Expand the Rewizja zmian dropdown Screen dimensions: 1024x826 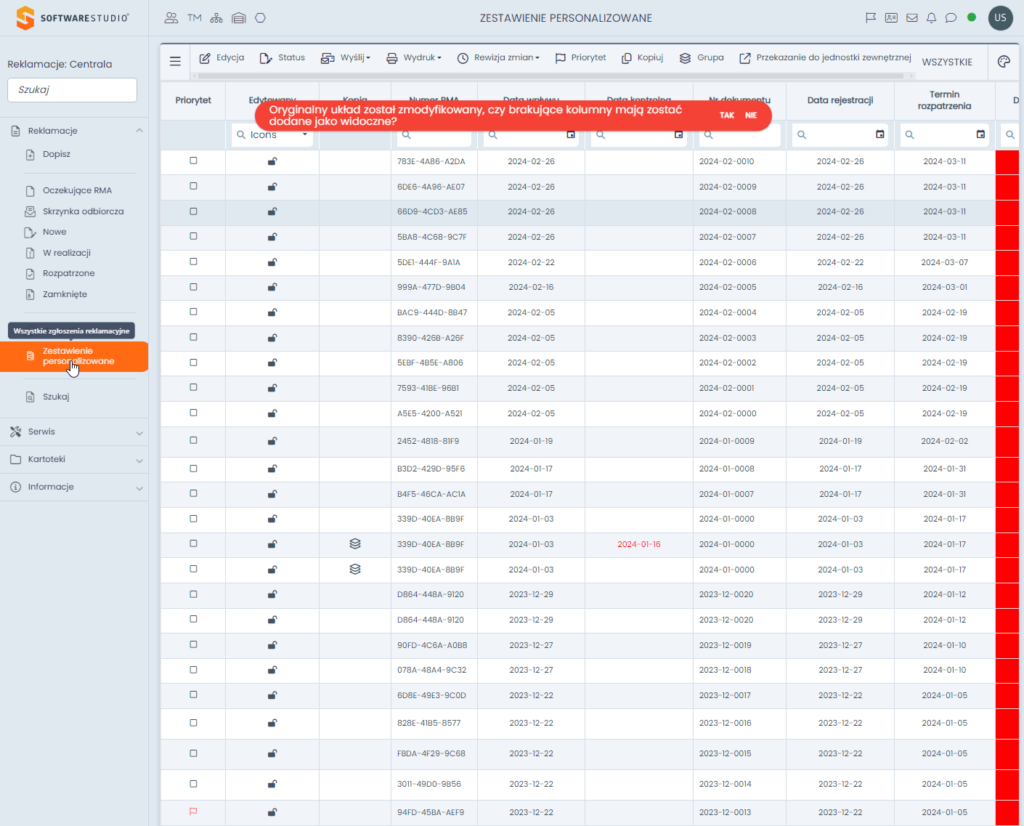coord(498,58)
